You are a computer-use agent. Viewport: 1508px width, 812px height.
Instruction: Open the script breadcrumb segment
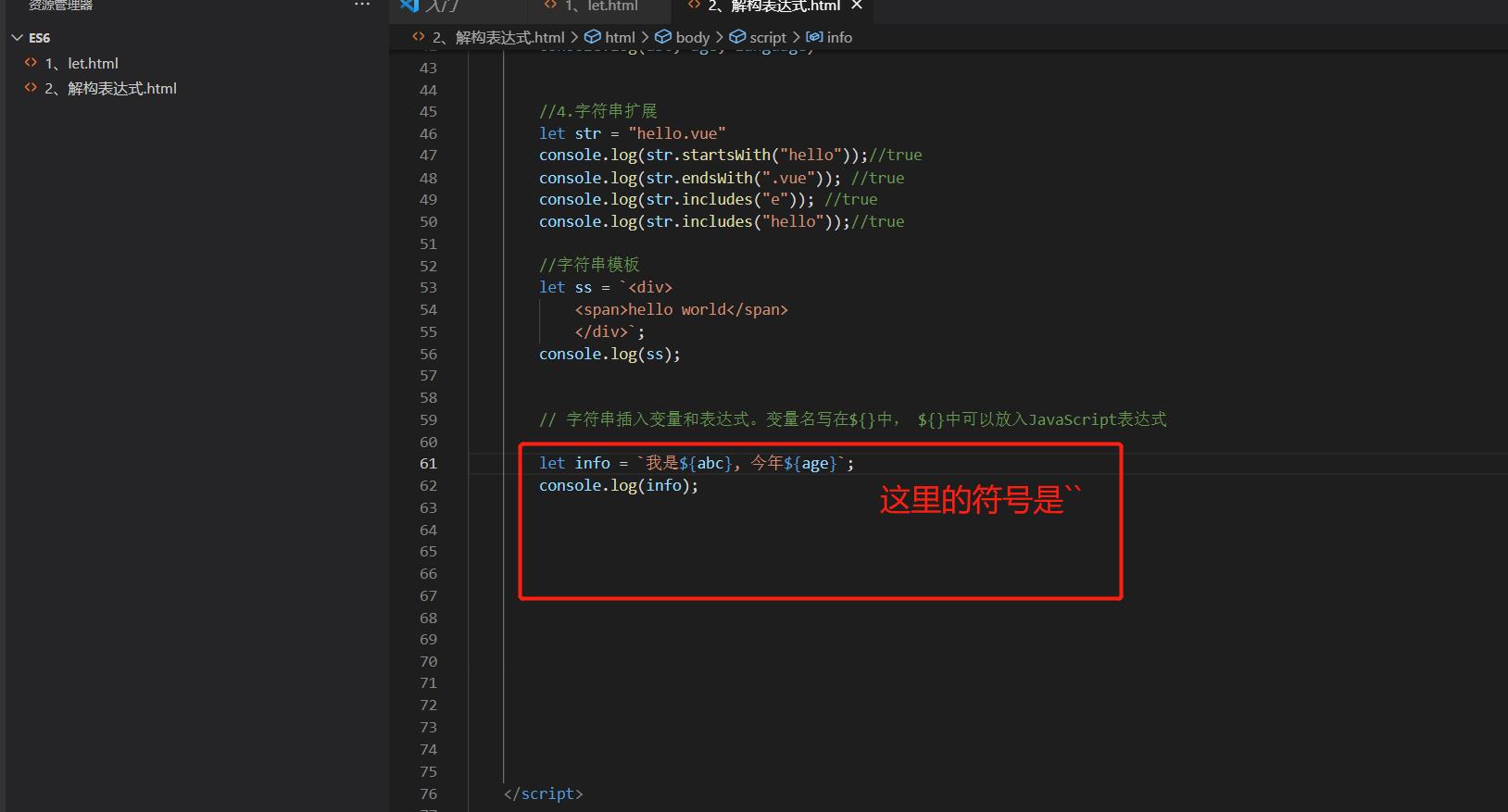click(x=768, y=37)
